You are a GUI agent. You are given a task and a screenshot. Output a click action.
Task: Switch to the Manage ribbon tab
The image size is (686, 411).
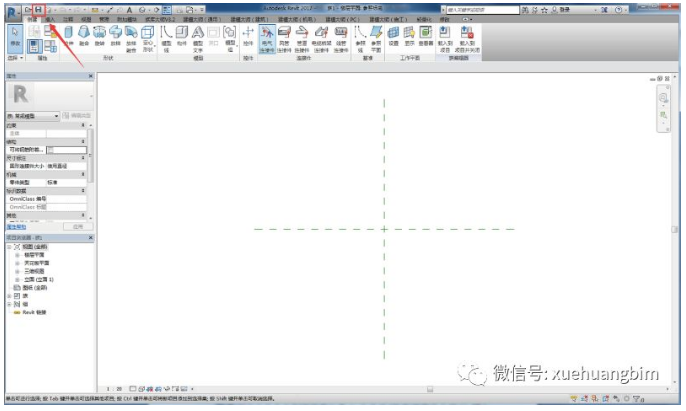pyautogui.click(x=104, y=19)
